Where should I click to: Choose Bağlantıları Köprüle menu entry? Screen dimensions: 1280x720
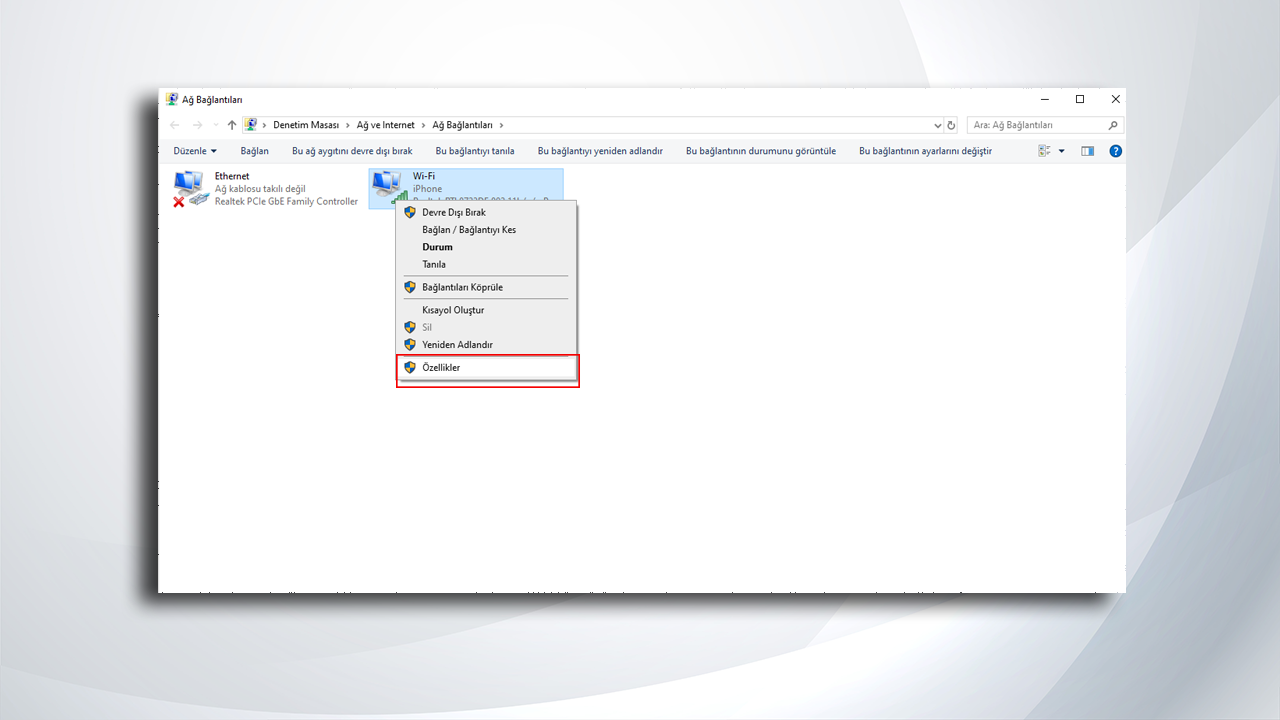[487, 287]
